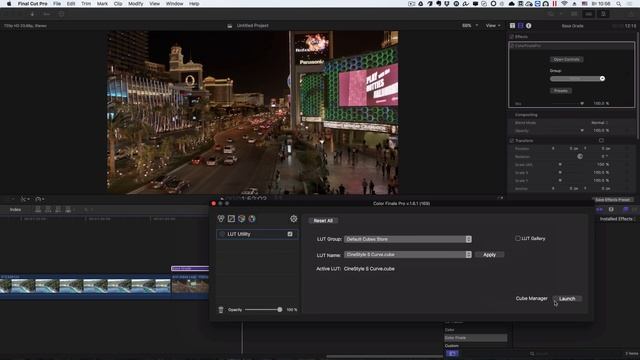Click append clip edit icon
Viewport: 640px width, 360px height.
(x=58, y=210)
